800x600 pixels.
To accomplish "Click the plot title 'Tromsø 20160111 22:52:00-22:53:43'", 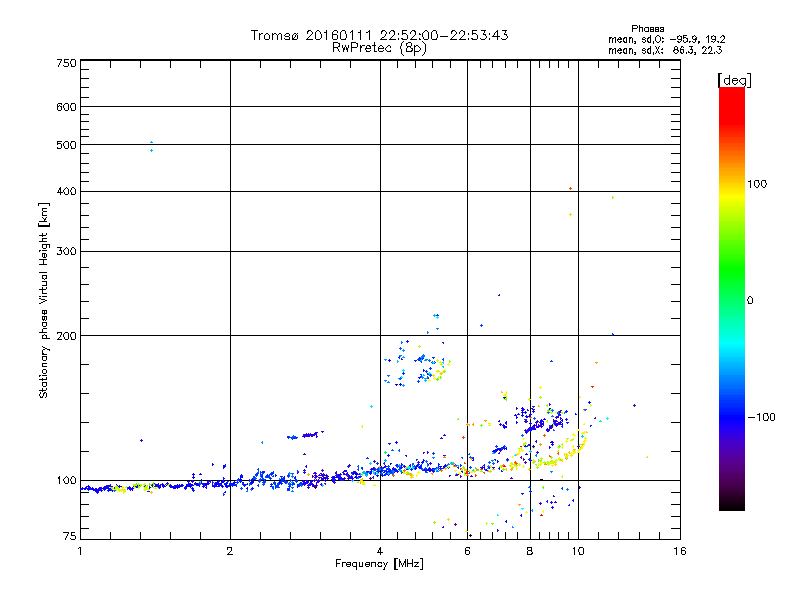I will click(379, 35).
